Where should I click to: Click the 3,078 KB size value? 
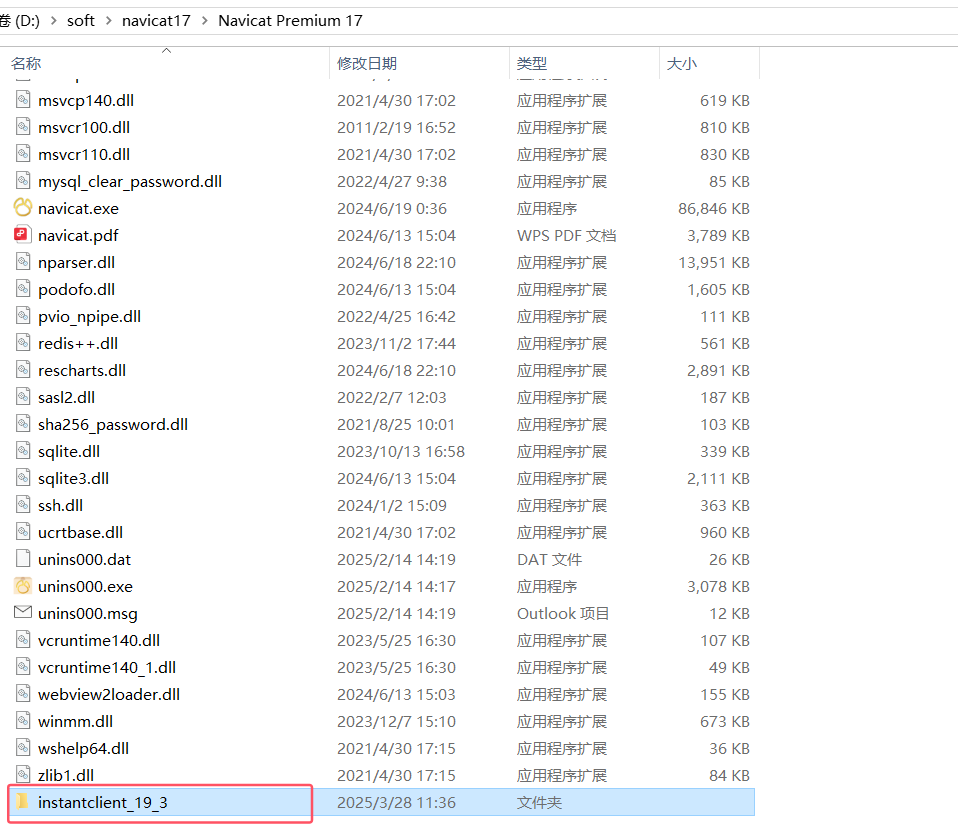tap(718, 587)
